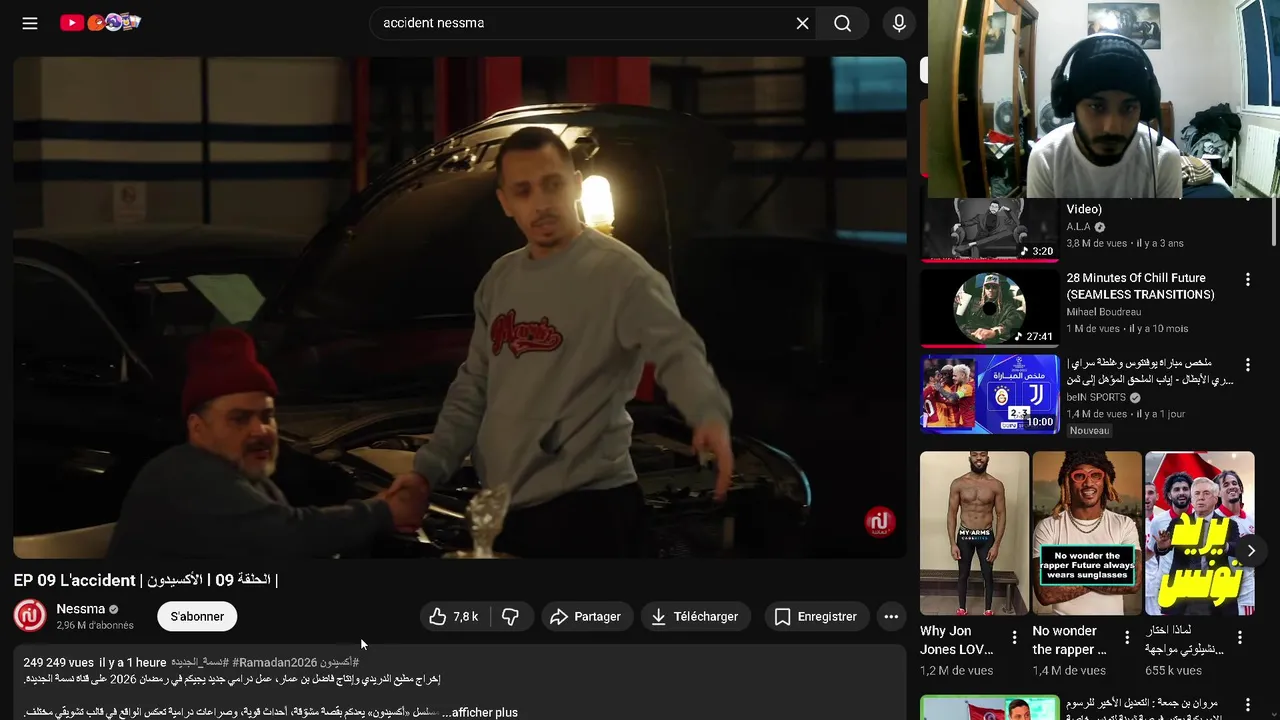Screen dimensions: 1280x720
Task: Click the 'Mihael Boudreau' channel name
Action: (1103, 312)
